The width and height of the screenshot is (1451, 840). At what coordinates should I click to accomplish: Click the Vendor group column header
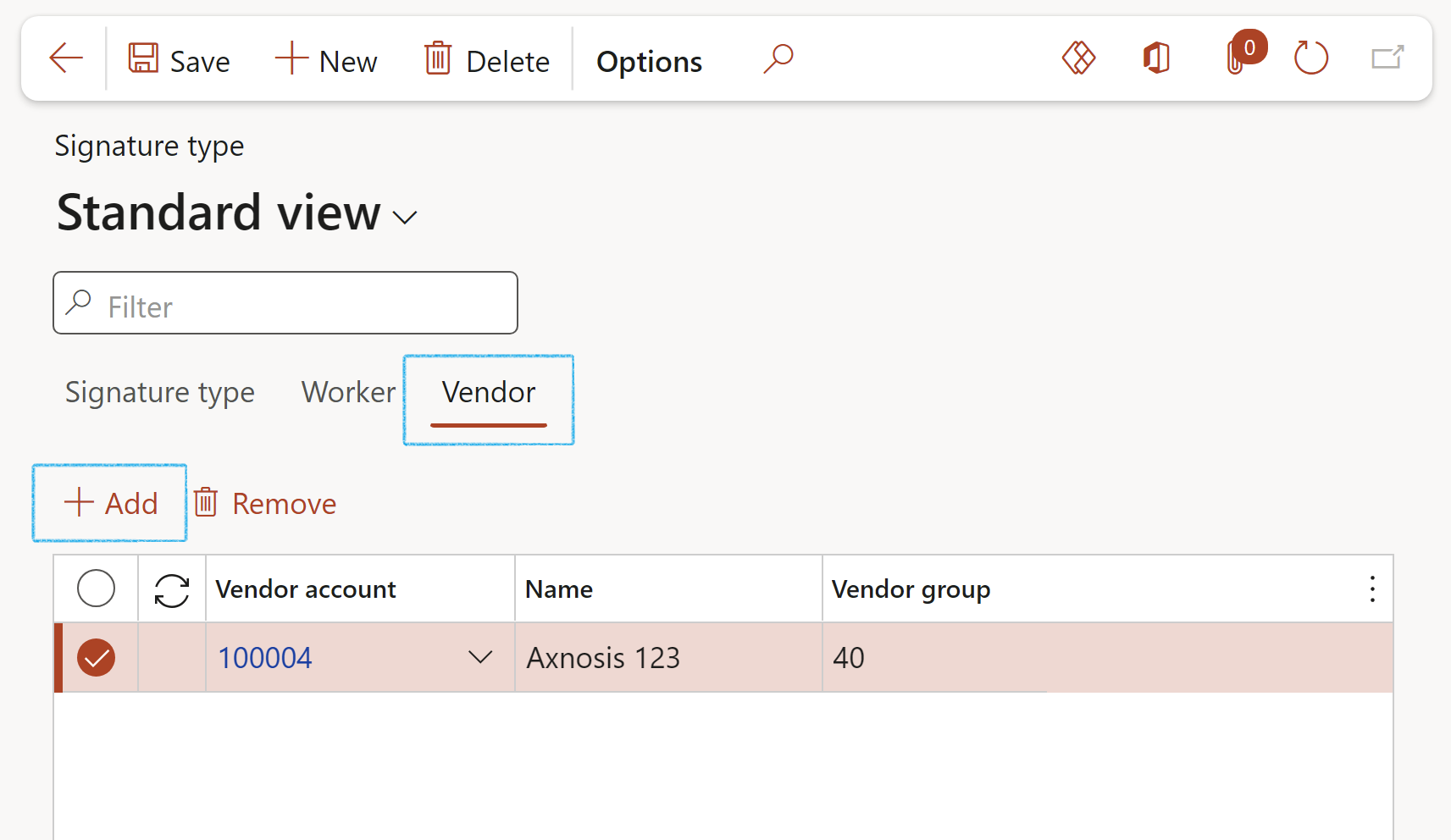(911, 589)
